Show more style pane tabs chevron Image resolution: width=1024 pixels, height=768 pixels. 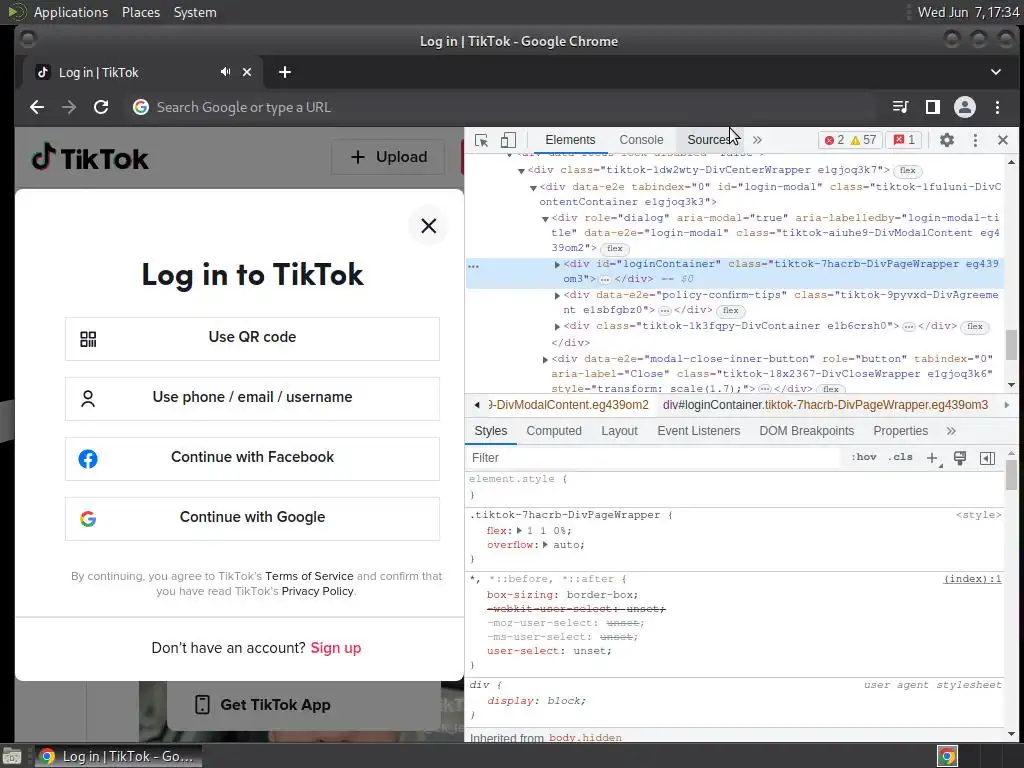click(951, 431)
